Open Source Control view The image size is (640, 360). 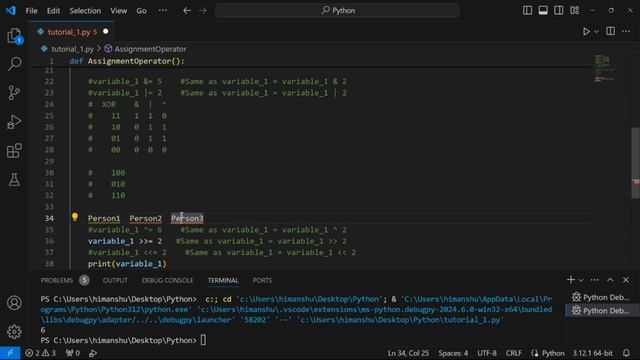pos(14,93)
